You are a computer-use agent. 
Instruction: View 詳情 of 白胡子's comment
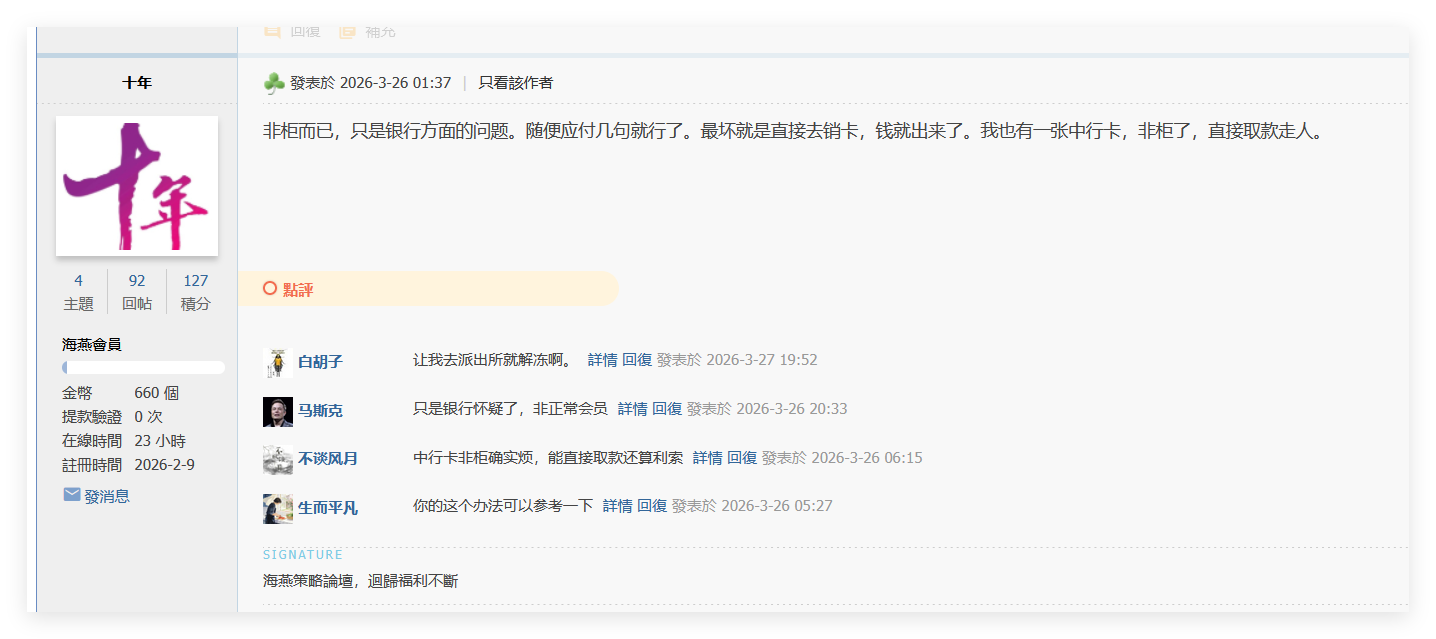(x=602, y=360)
